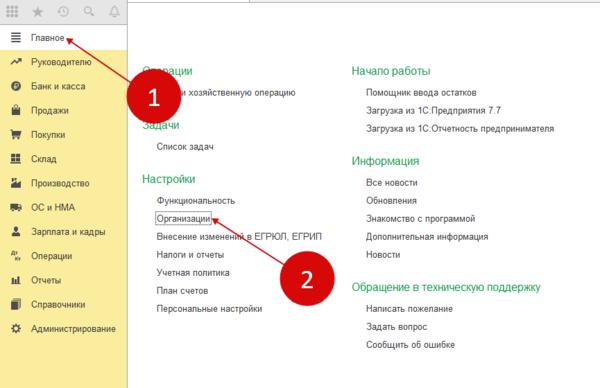Click the search magnifier icon

click(x=89, y=11)
